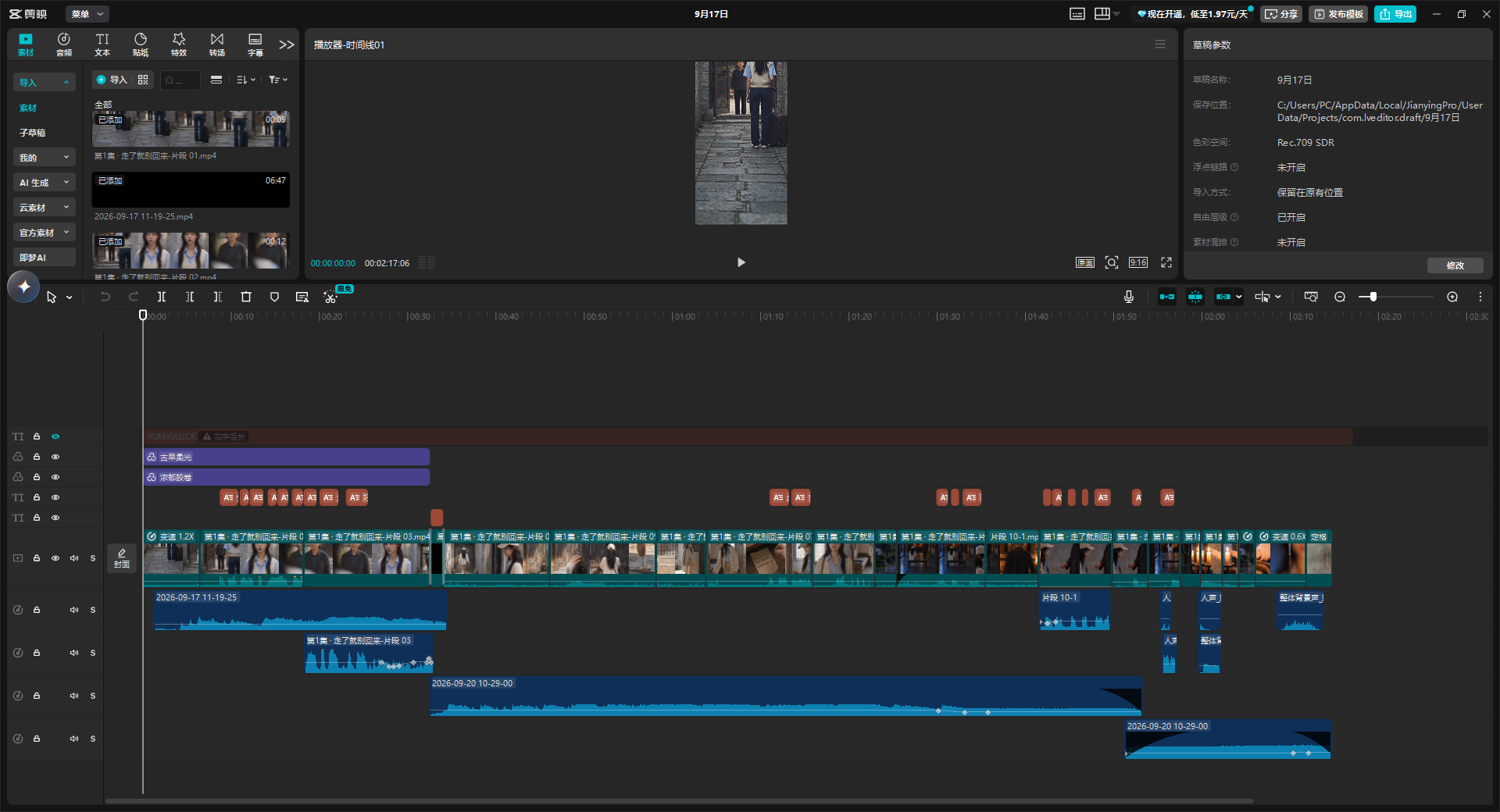Click the horizontal timeline scrollbar
The height and width of the screenshot is (812, 1500).
pos(680,801)
